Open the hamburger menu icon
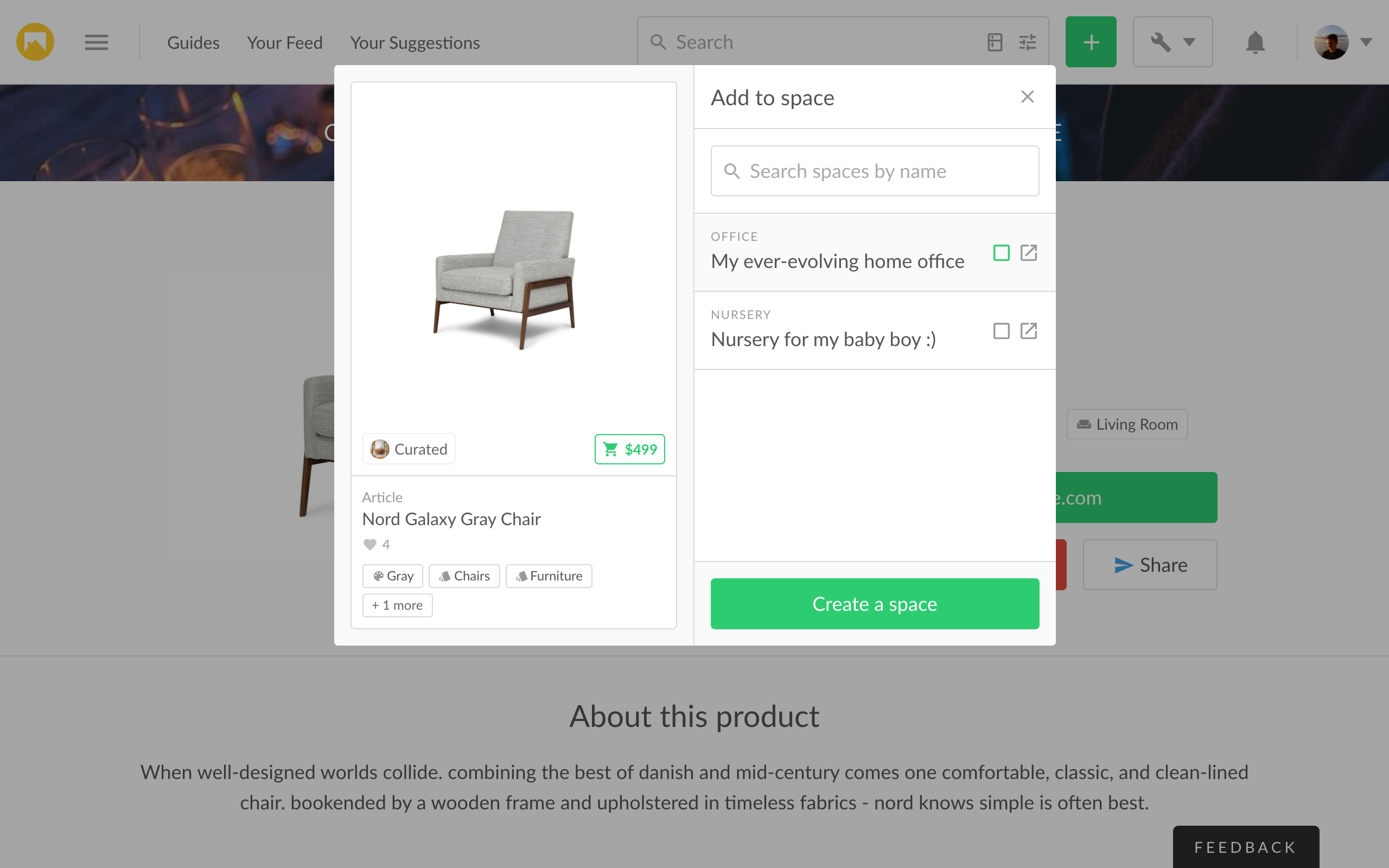This screenshot has height=868, width=1389. (97, 42)
